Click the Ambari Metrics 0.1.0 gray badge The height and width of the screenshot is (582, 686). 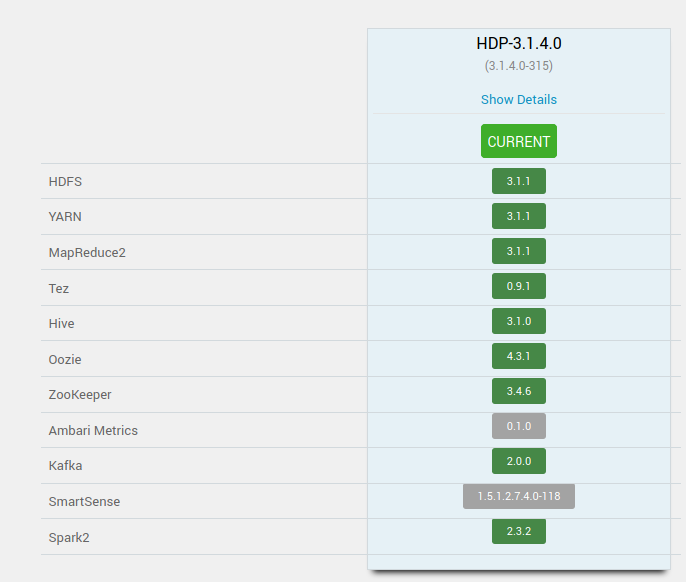[519, 426]
